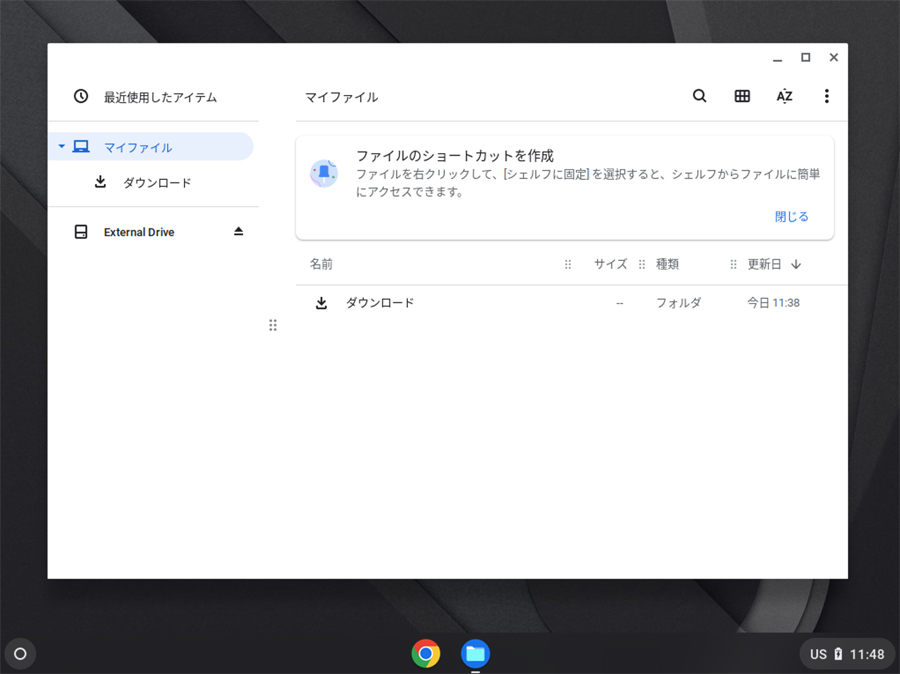The image size is (900, 674).
Task: Open system tray showing time 11:48
Action: tap(847, 654)
